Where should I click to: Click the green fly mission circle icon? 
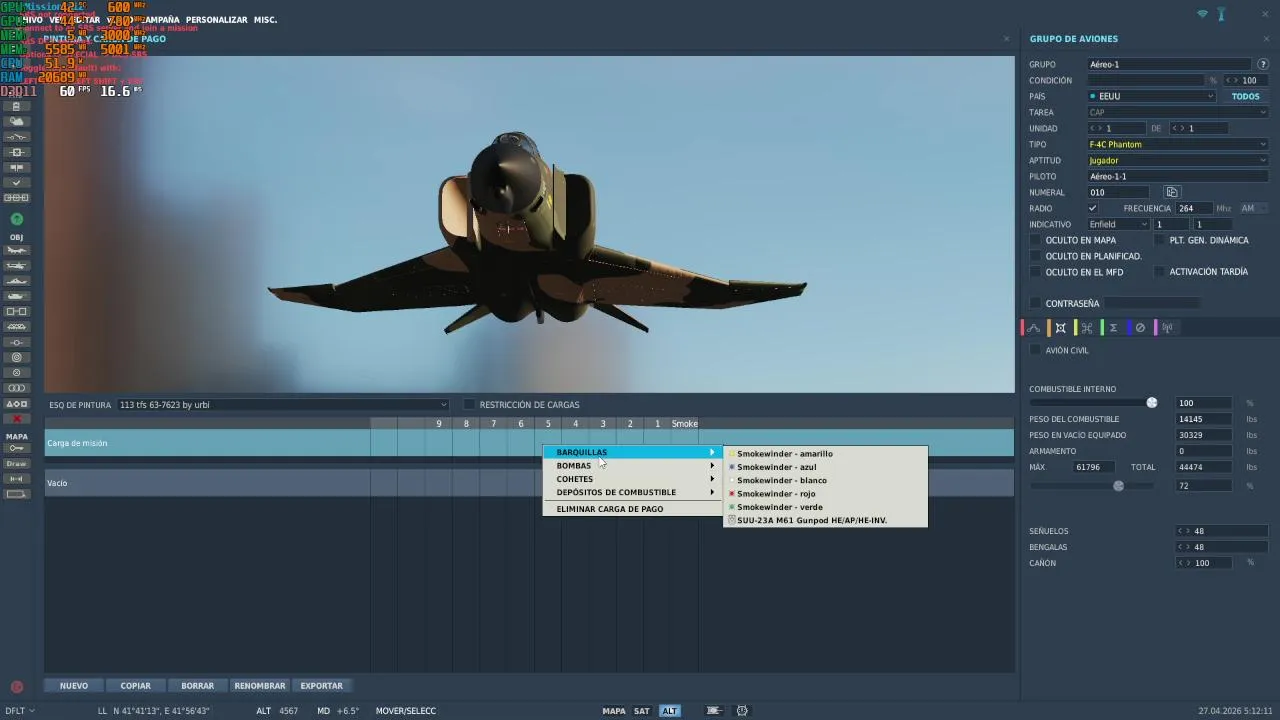click(16, 219)
